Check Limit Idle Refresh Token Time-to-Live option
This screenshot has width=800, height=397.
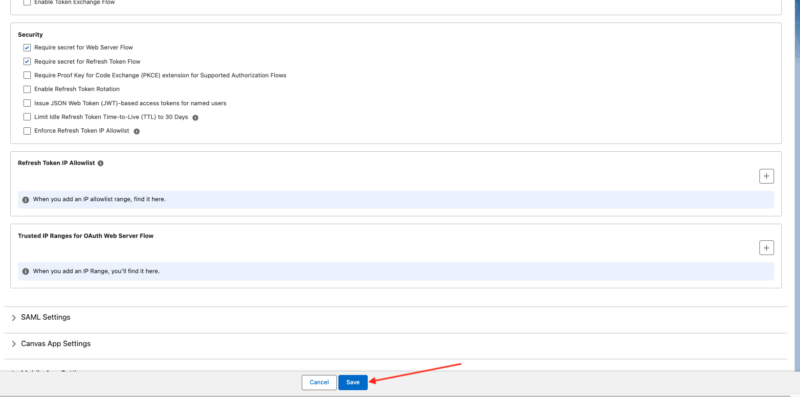click(27, 117)
